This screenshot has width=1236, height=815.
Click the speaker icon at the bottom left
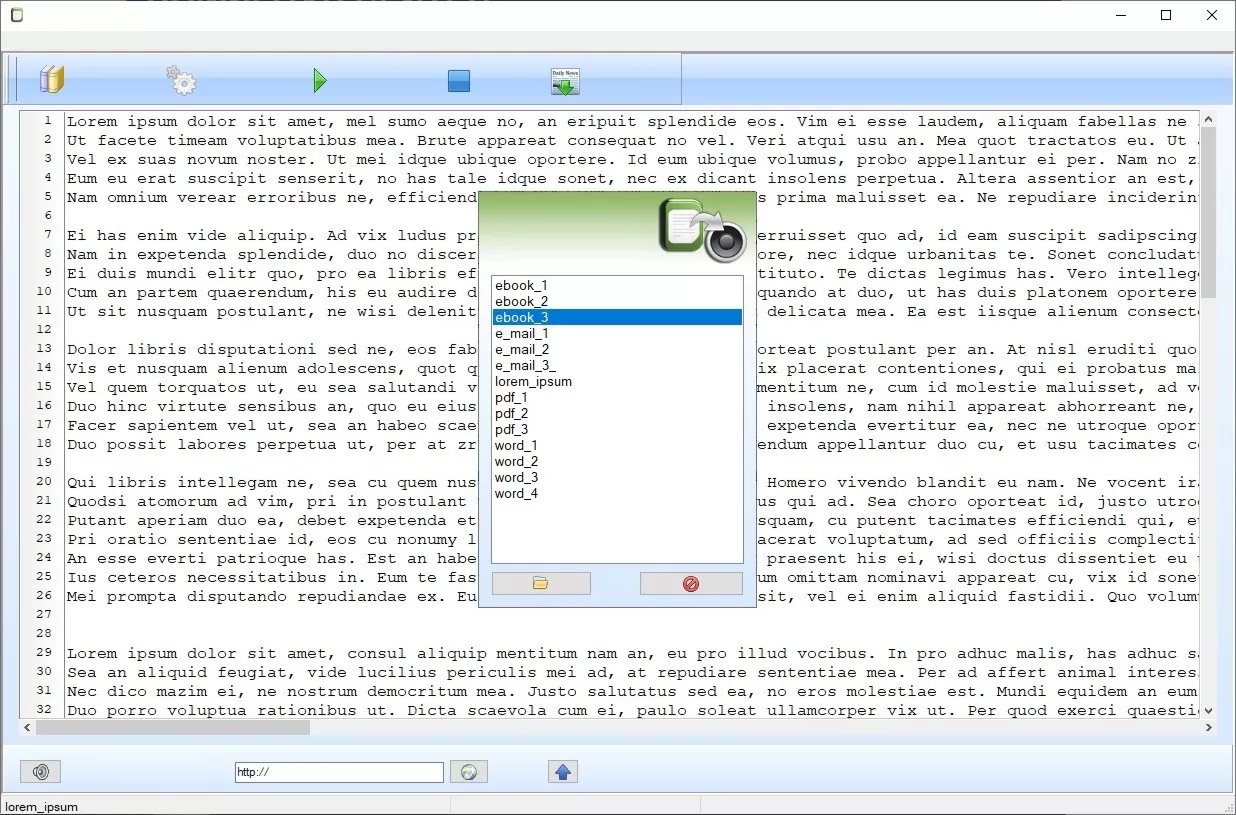click(40, 771)
